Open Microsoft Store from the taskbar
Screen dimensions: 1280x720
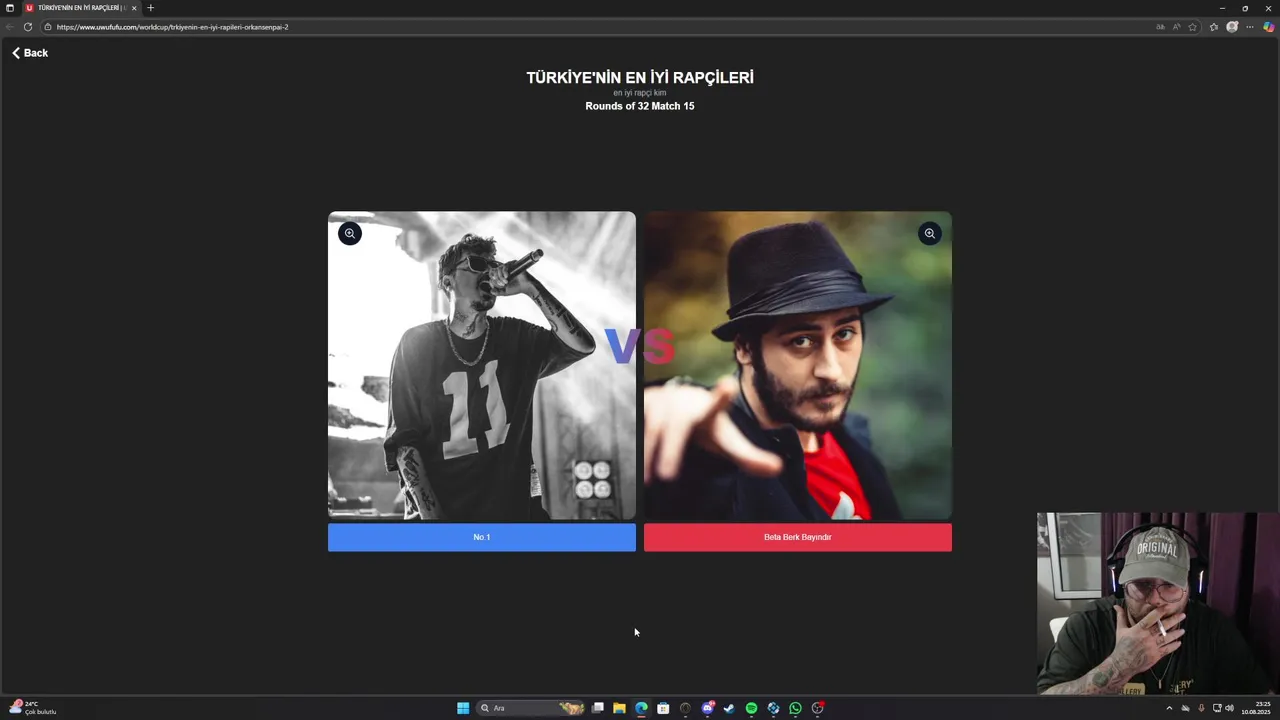(663, 708)
